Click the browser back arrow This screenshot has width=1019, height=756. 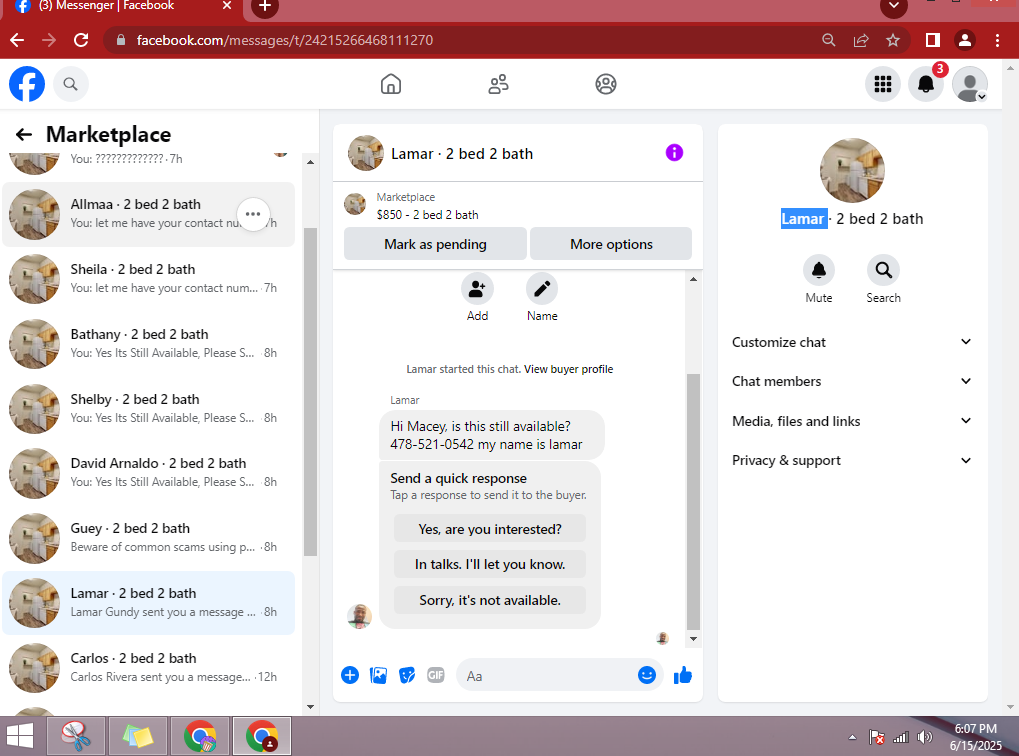(18, 40)
